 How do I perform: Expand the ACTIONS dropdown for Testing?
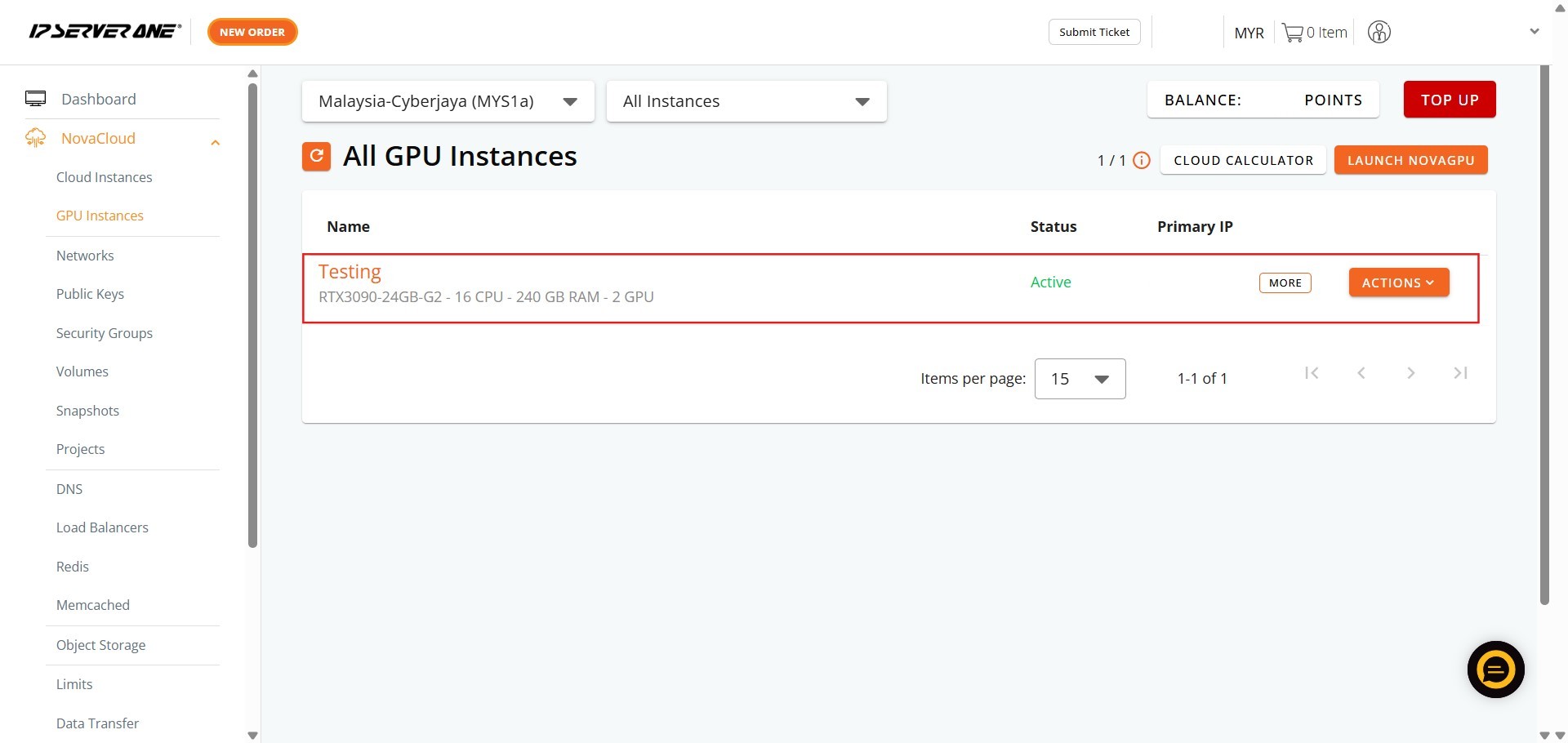(x=1398, y=283)
